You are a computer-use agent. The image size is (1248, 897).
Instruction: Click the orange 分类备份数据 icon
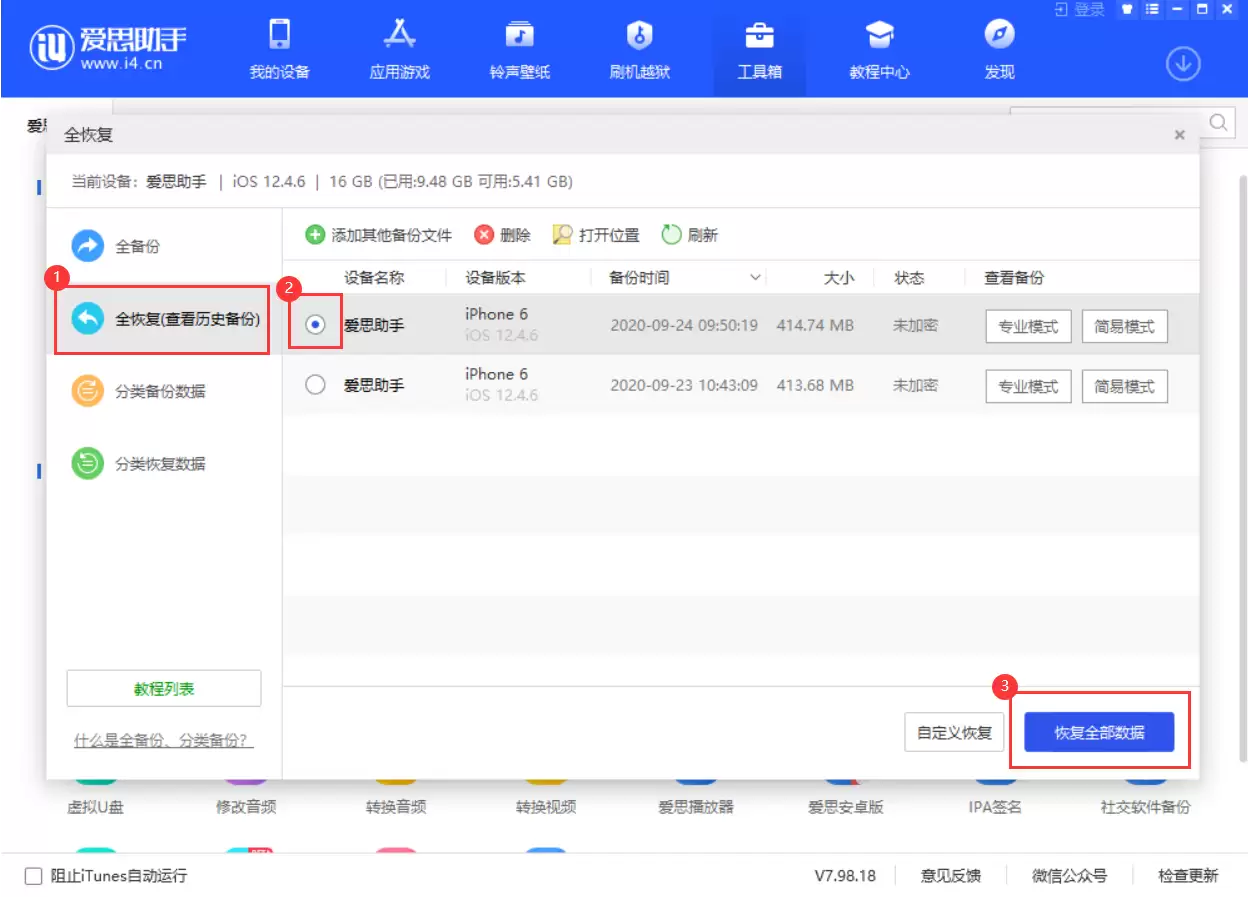pos(88,391)
